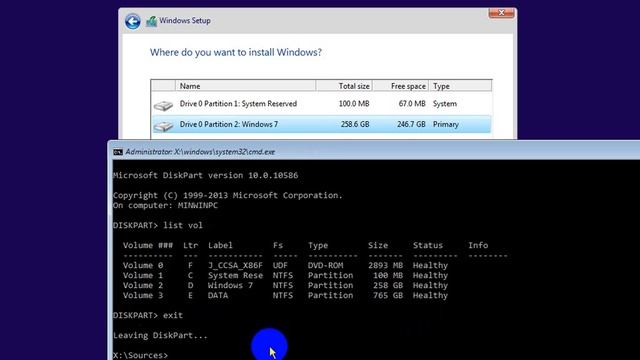Select Drive 0 Partition 1: System Reserved

pyautogui.click(x=321, y=104)
